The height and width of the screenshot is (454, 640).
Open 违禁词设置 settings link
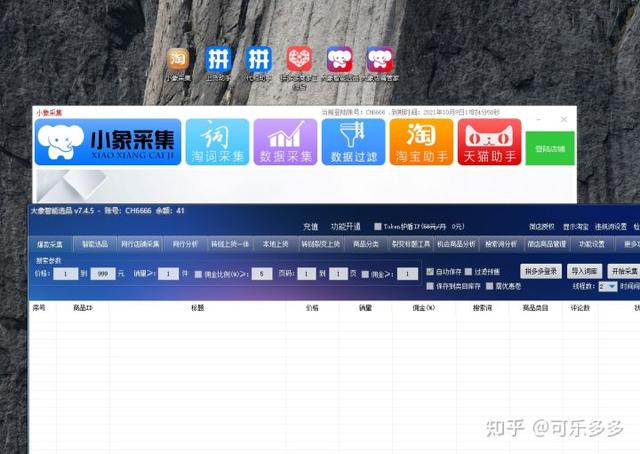pos(611,227)
